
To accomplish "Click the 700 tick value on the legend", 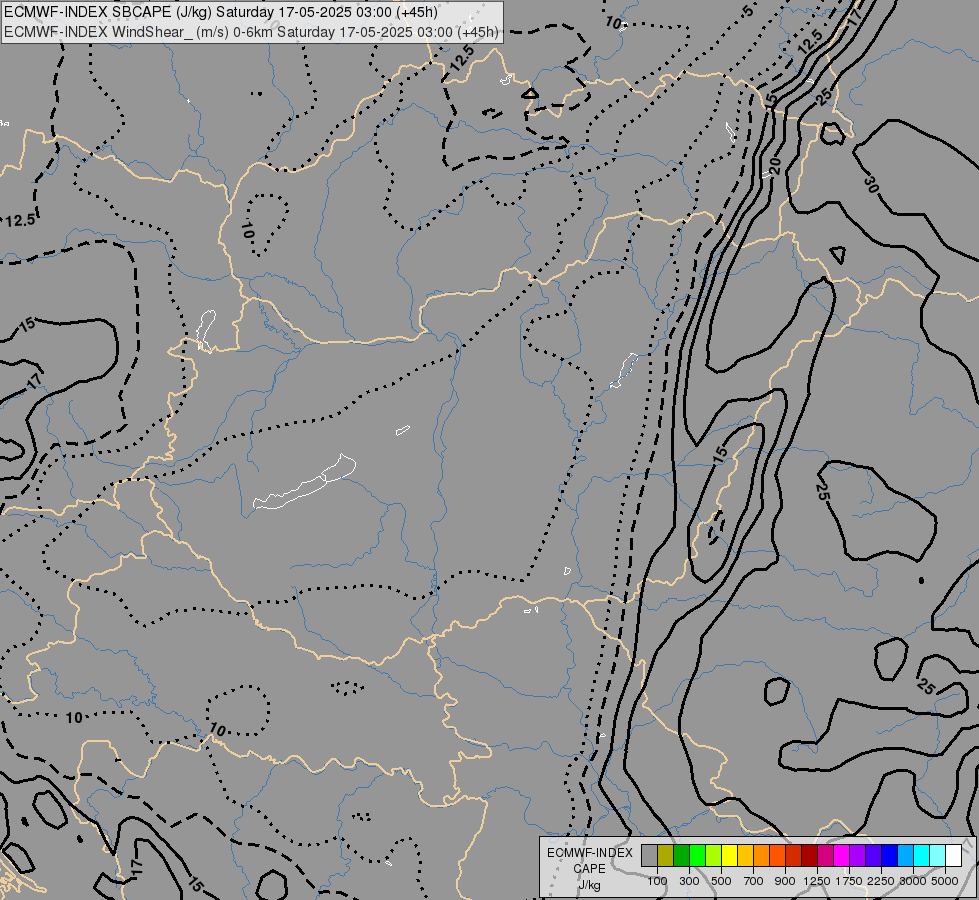I will [754, 881].
